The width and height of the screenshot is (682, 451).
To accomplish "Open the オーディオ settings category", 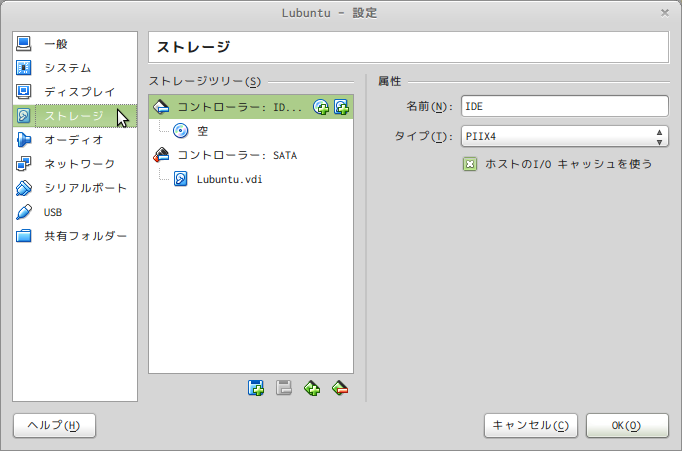I will click(75, 140).
